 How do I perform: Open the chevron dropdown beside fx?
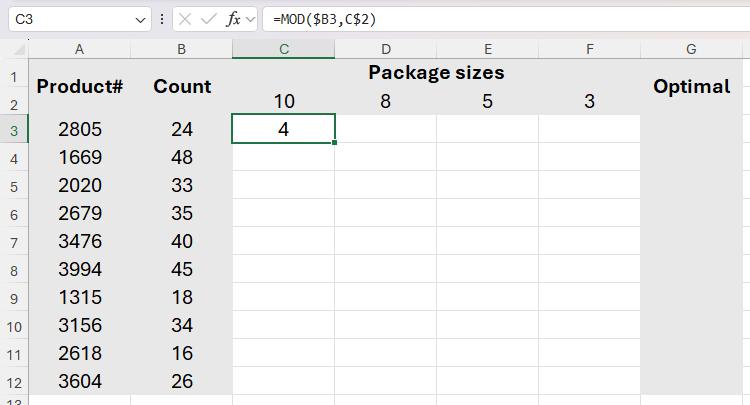coord(251,19)
